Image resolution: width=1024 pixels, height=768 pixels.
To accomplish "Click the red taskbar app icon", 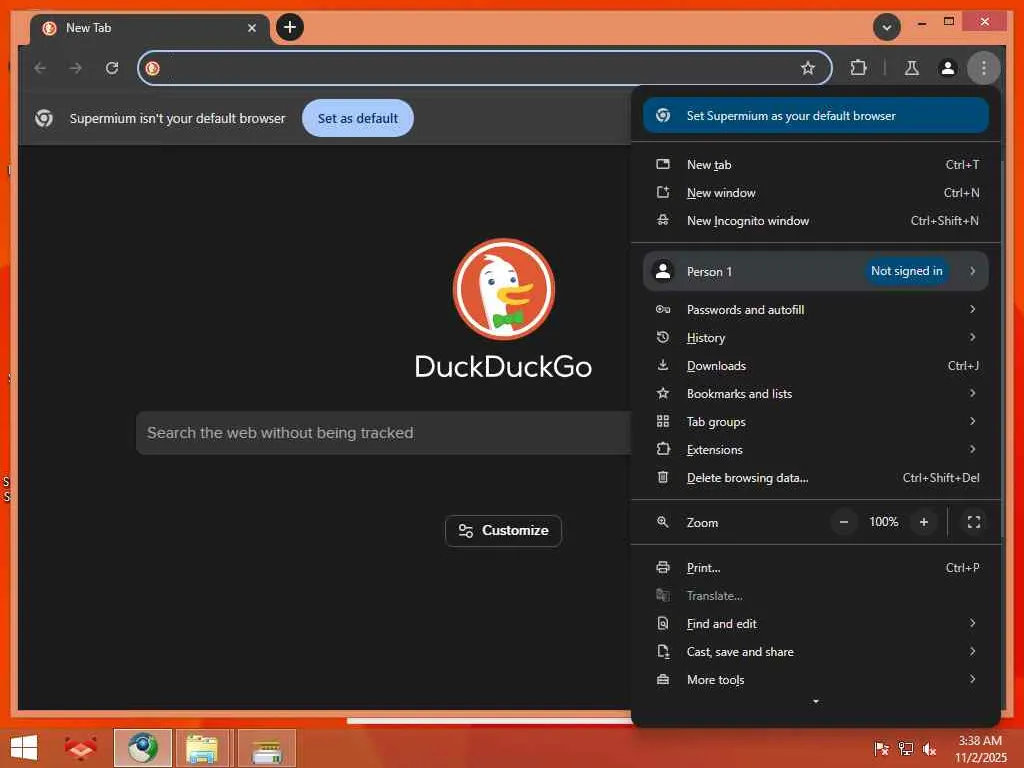I will point(81,748).
